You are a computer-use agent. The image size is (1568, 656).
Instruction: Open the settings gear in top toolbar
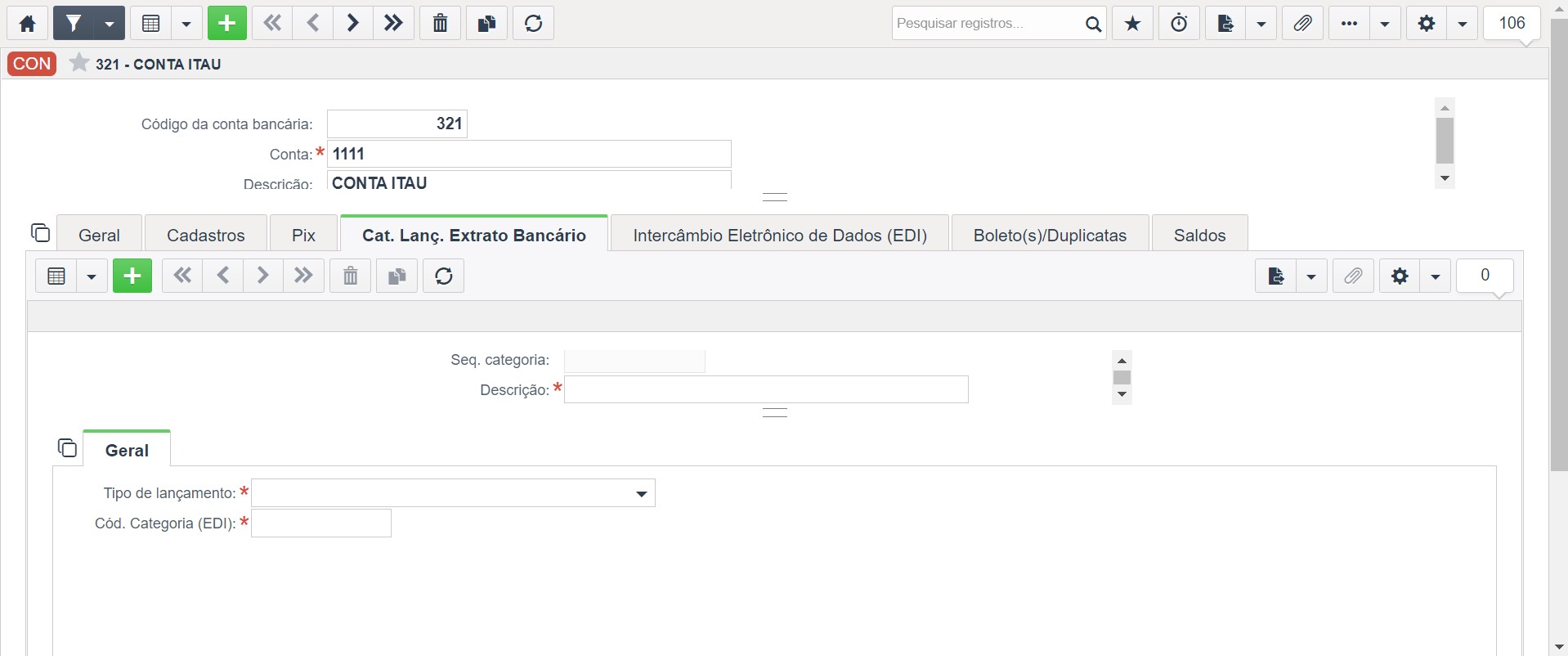pos(1427,23)
